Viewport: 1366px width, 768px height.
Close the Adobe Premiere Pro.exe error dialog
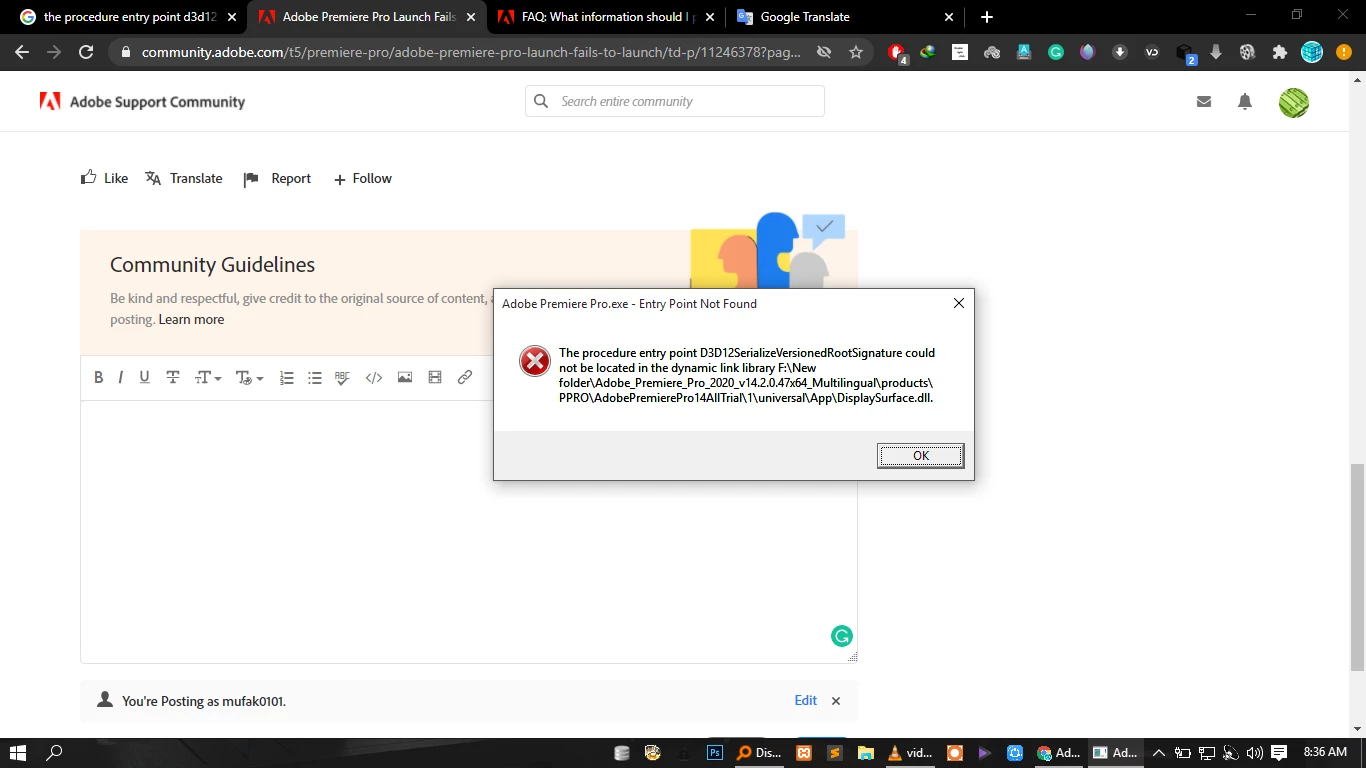point(958,303)
